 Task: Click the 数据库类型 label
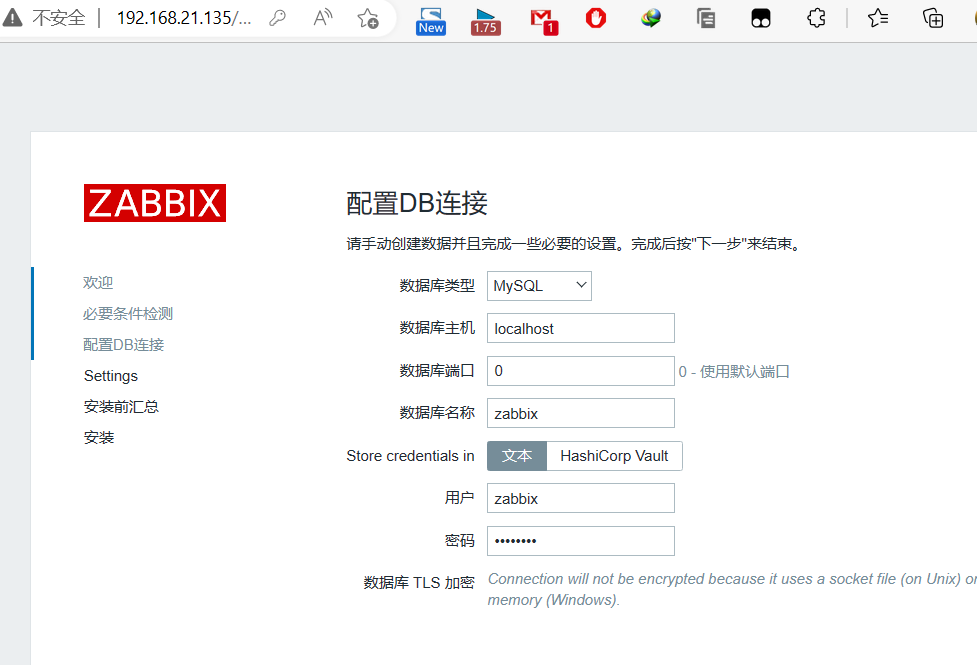[437, 285]
